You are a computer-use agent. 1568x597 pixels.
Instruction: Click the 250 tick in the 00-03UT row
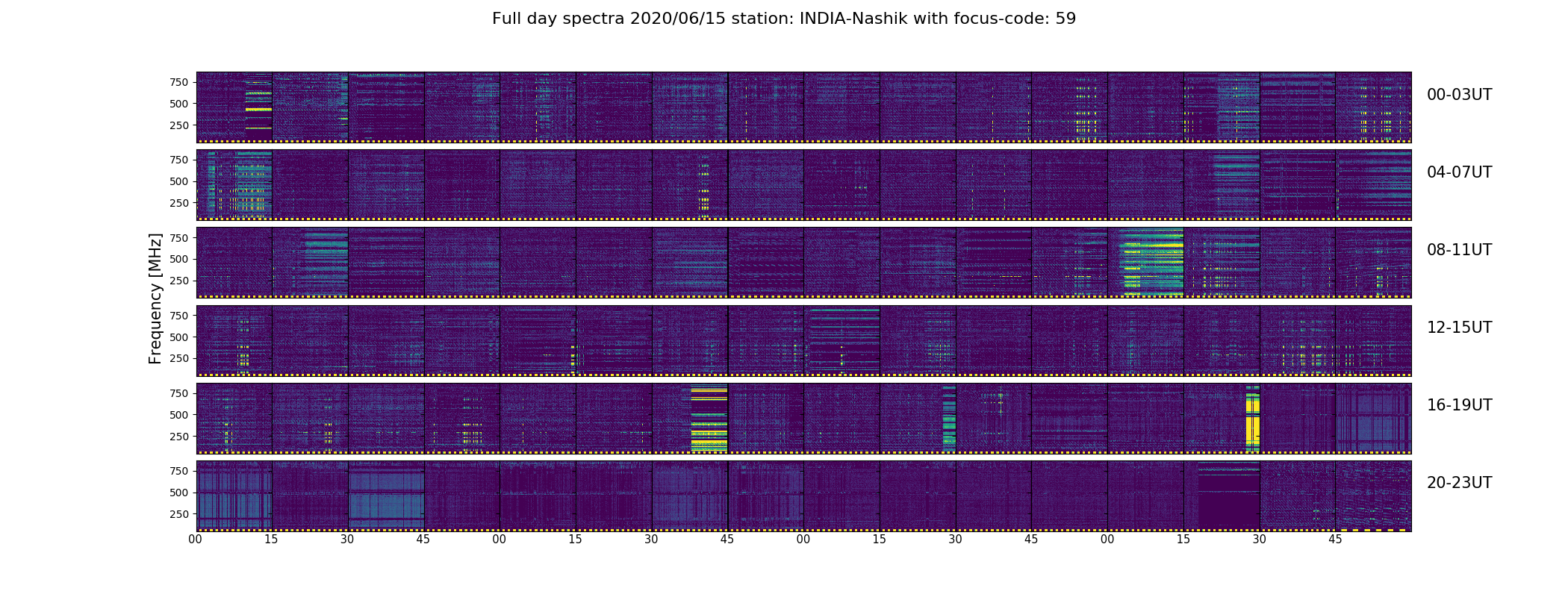click(x=178, y=125)
